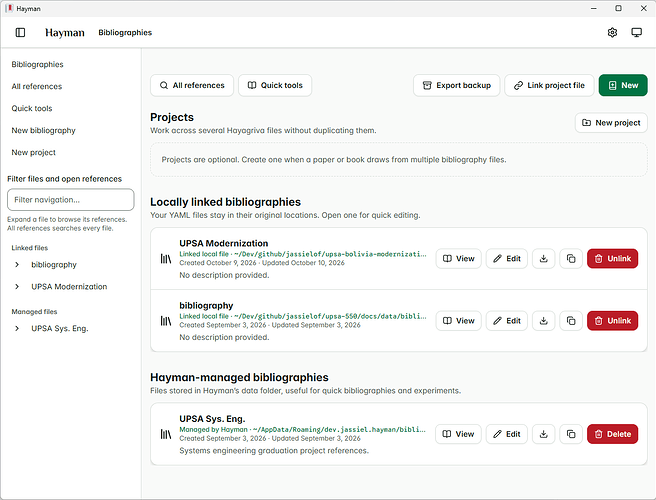Click download icon for UPSA Sys. Eng.
656x500 pixels.
click(543, 434)
